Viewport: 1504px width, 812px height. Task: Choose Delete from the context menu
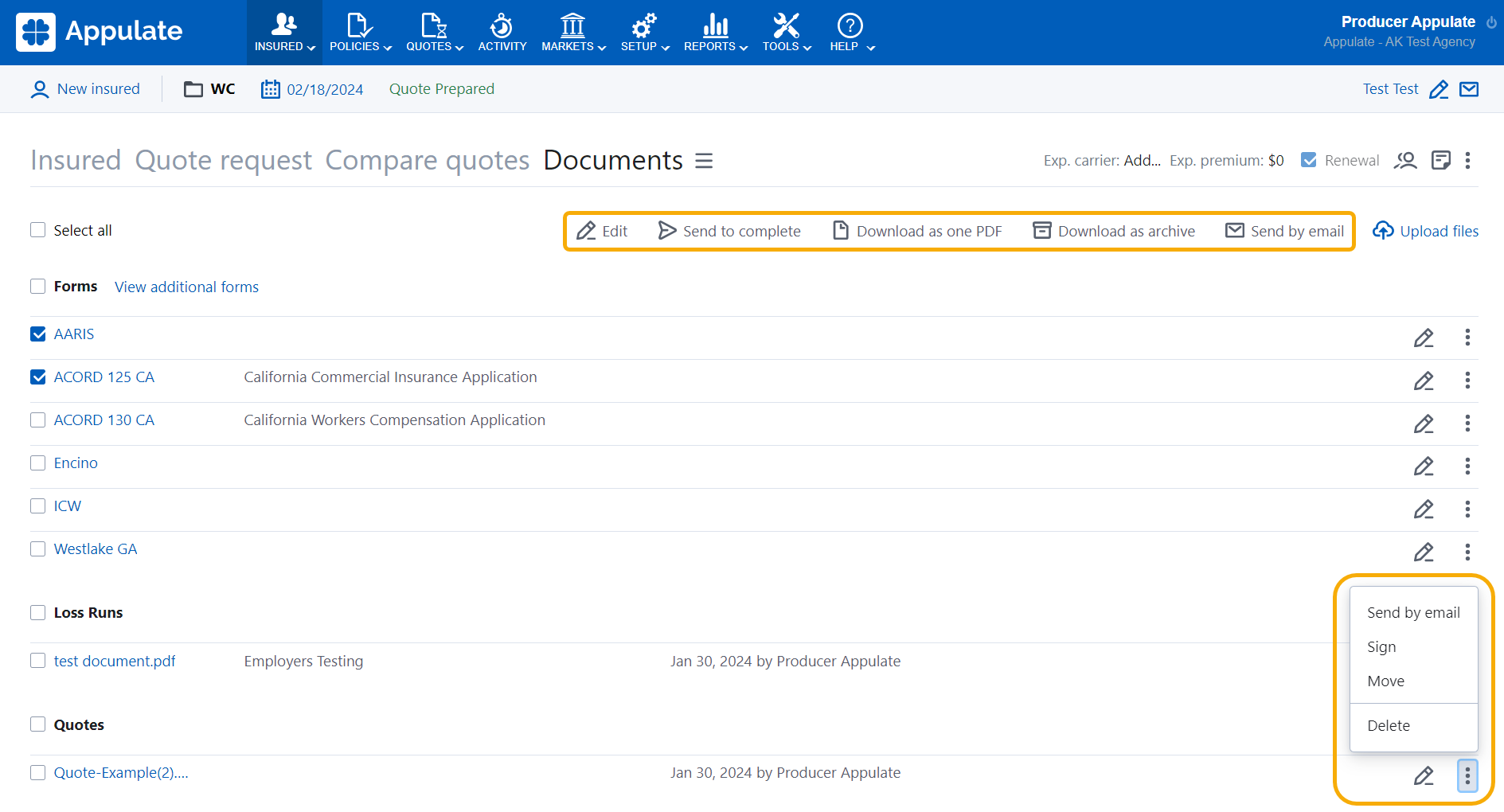coord(1389,725)
